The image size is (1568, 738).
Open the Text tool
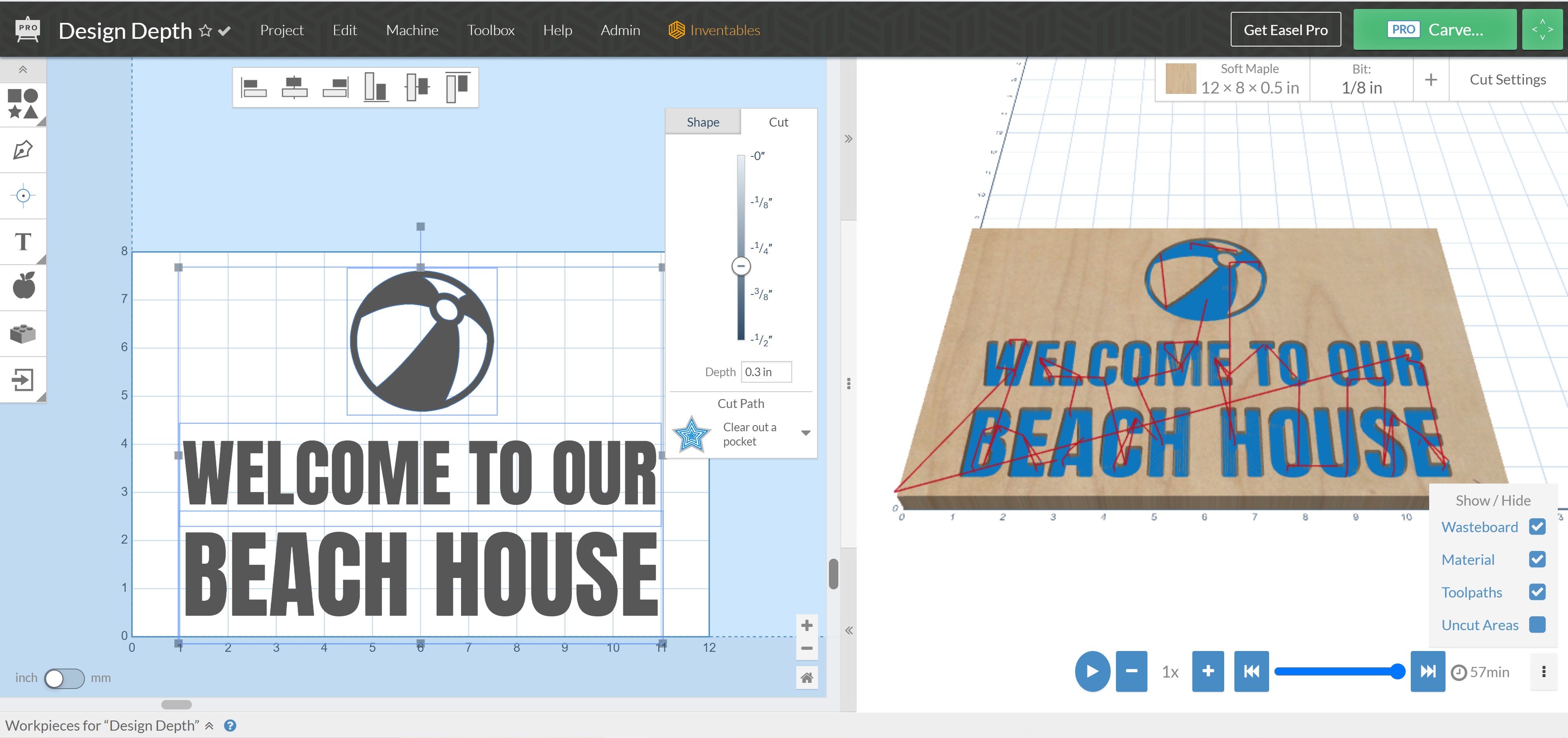point(22,242)
